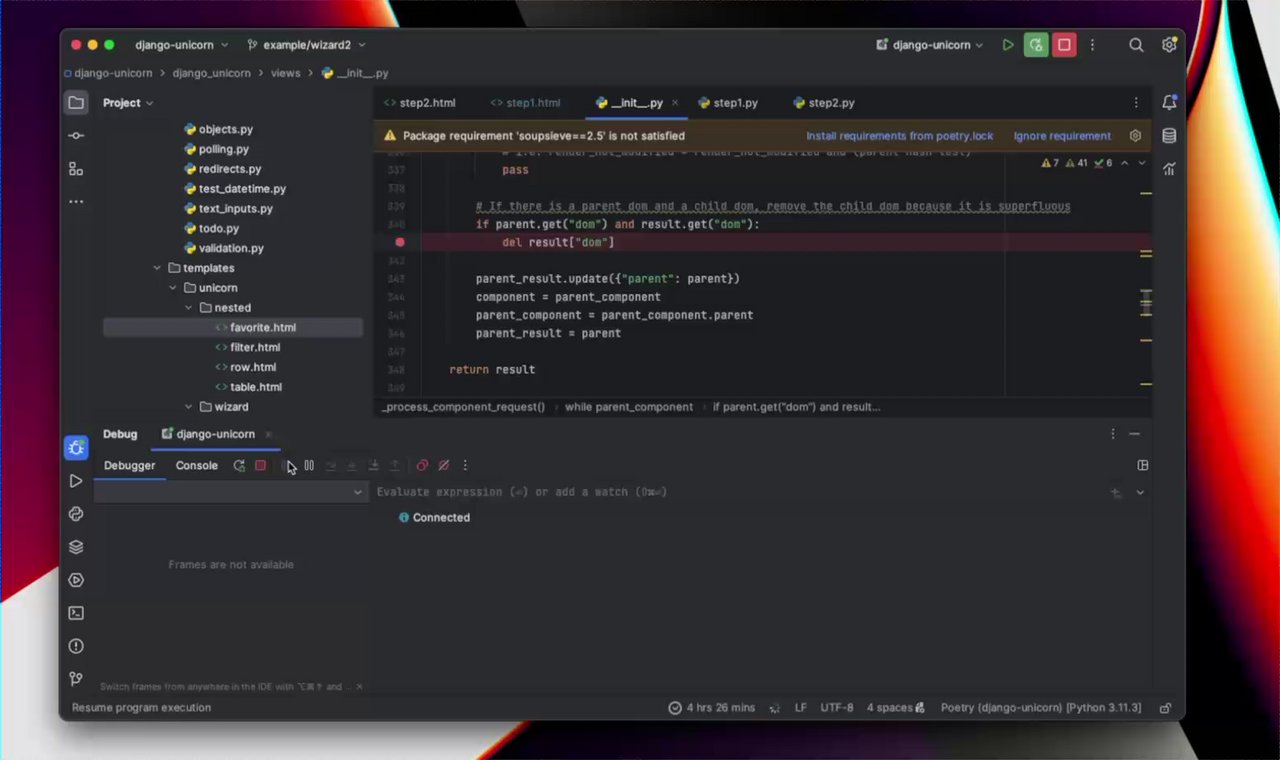
Task: Remove breakpoint on del result line
Action: coord(400,242)
